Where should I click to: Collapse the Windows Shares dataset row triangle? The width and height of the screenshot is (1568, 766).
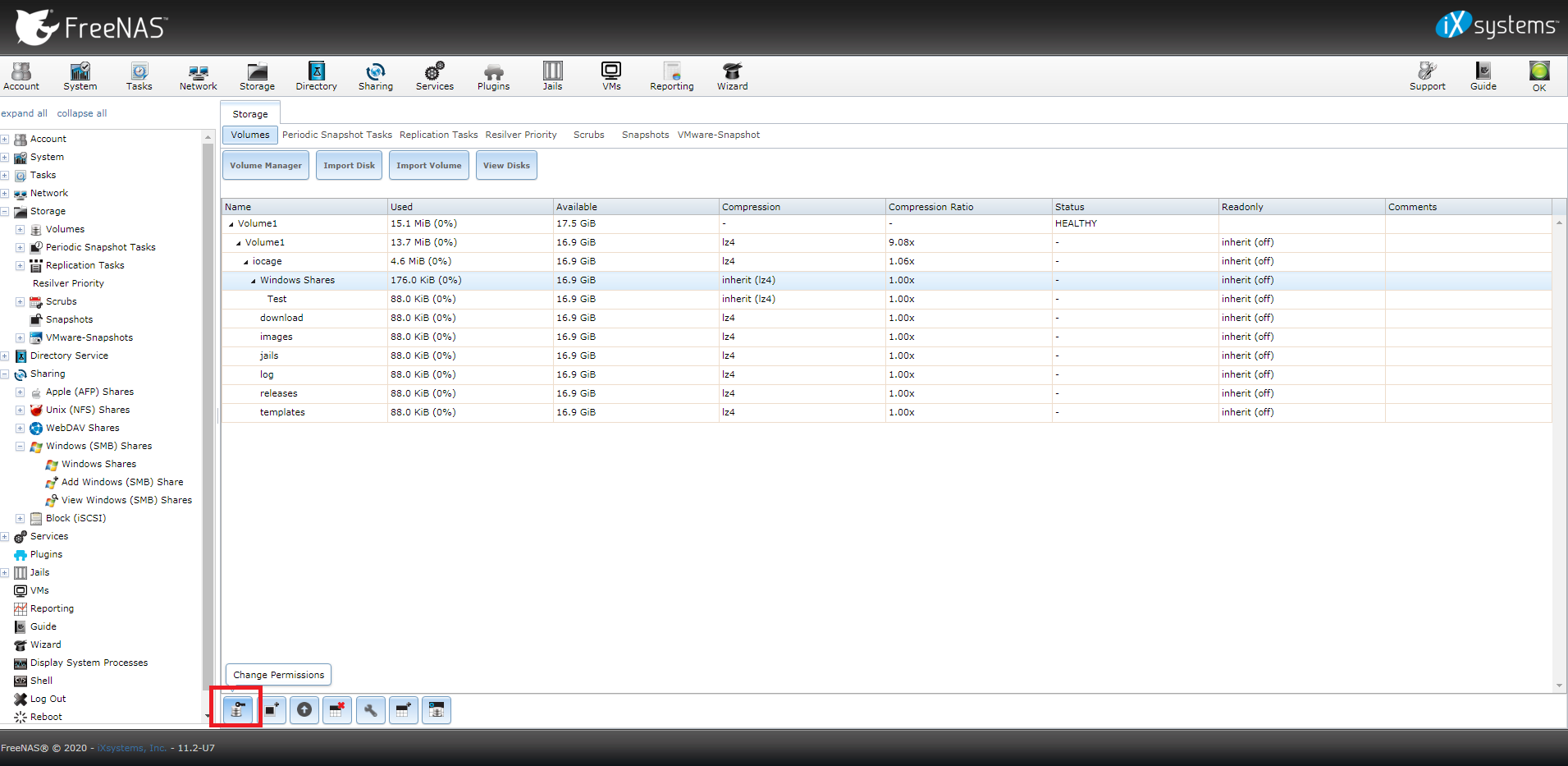click(254, 281)
